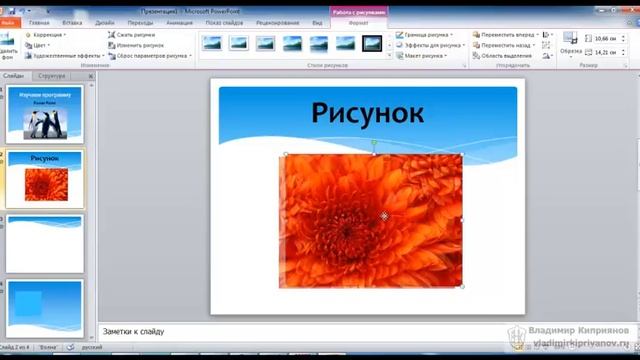This screenshot has width=640, height=360.
Task: Click the orange flower picture on slide
Action: click(x=371, y=221)
